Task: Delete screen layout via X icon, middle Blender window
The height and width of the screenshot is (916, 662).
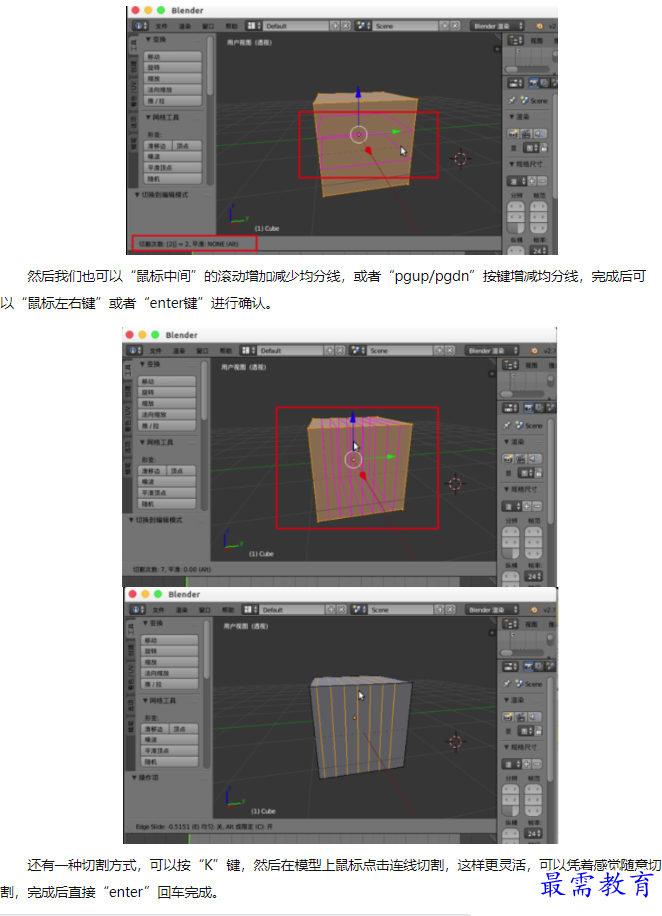Action: tap(340, 351)
